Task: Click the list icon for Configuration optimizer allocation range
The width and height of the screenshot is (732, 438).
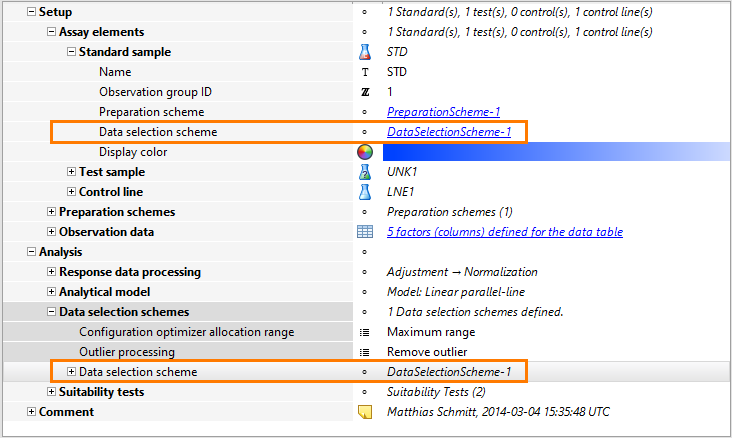Action: pyautogui.click(x=365, y=332)
